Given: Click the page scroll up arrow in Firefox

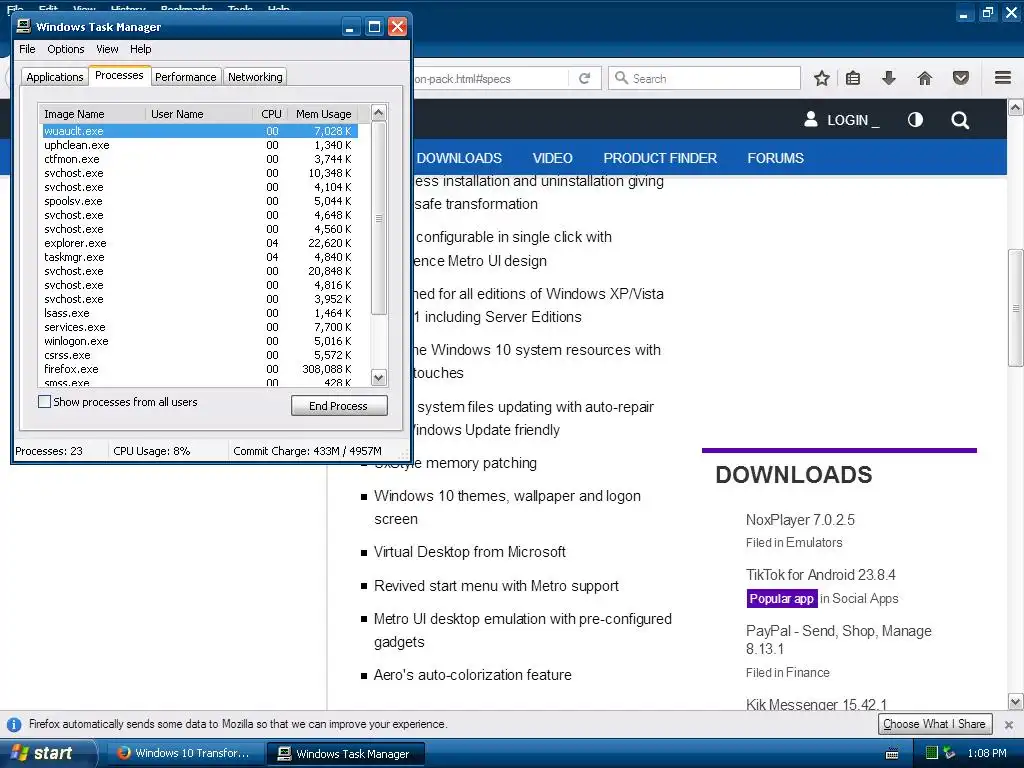Looking at the screenshot, I should click(x=1016, y=107).
